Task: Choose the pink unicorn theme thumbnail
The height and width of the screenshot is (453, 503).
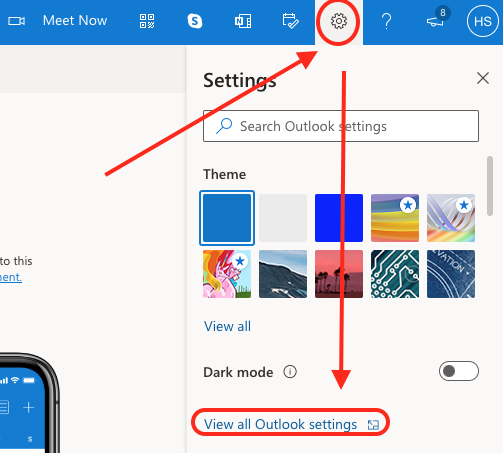Action: pos(227,274)
